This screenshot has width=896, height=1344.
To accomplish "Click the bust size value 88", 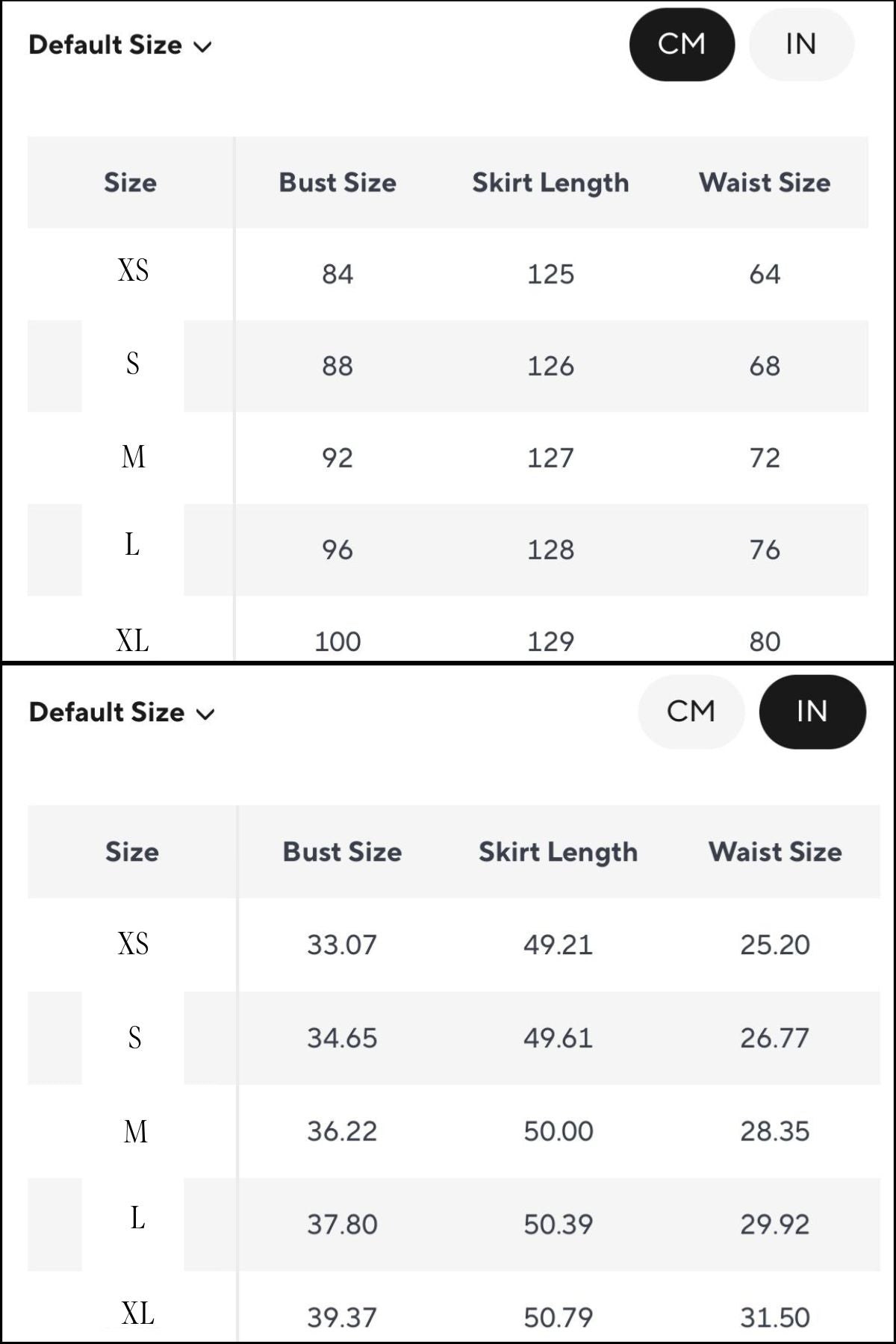I will coord(337,366).
